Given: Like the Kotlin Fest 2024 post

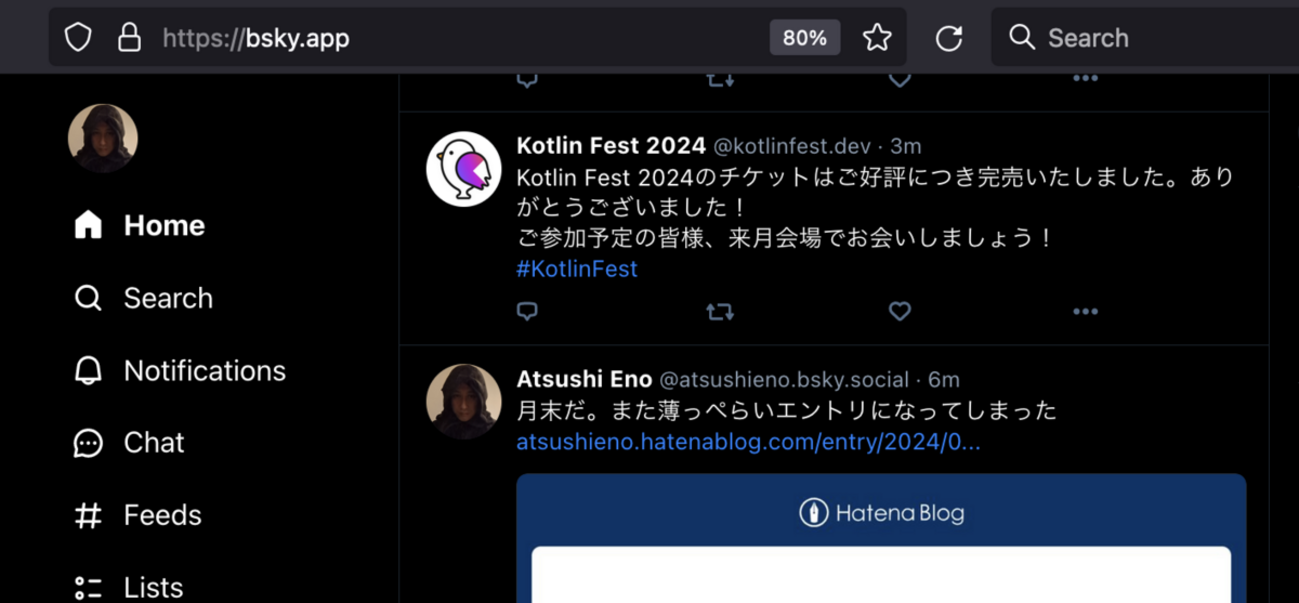Looking at the screenshot, I should coord(900,311).
